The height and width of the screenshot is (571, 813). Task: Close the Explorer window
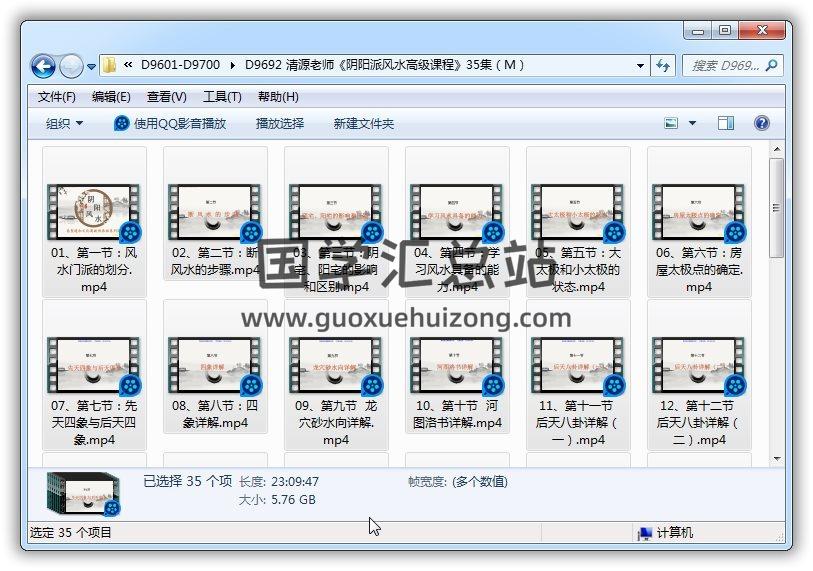point(762,31)
